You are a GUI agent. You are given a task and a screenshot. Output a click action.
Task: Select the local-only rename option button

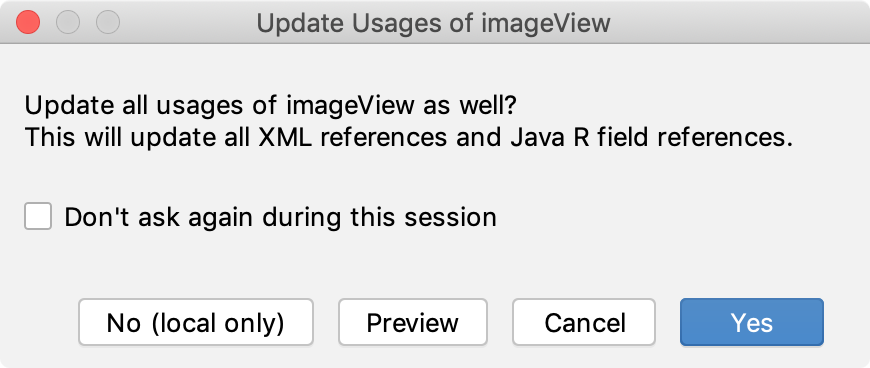(196, 322)
